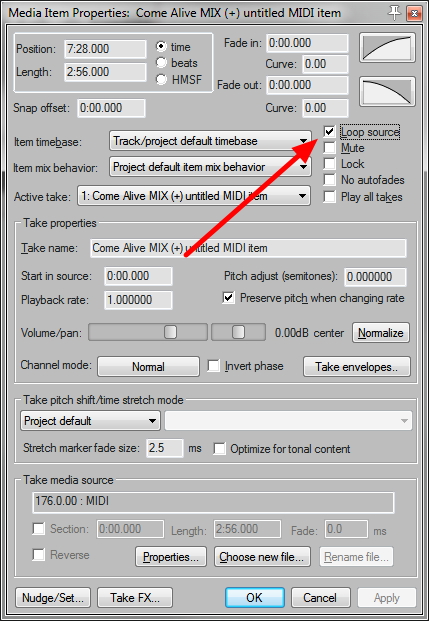429x621 pixels.
Task: Enable Play all takes checkbox
Action: [329, 196]
